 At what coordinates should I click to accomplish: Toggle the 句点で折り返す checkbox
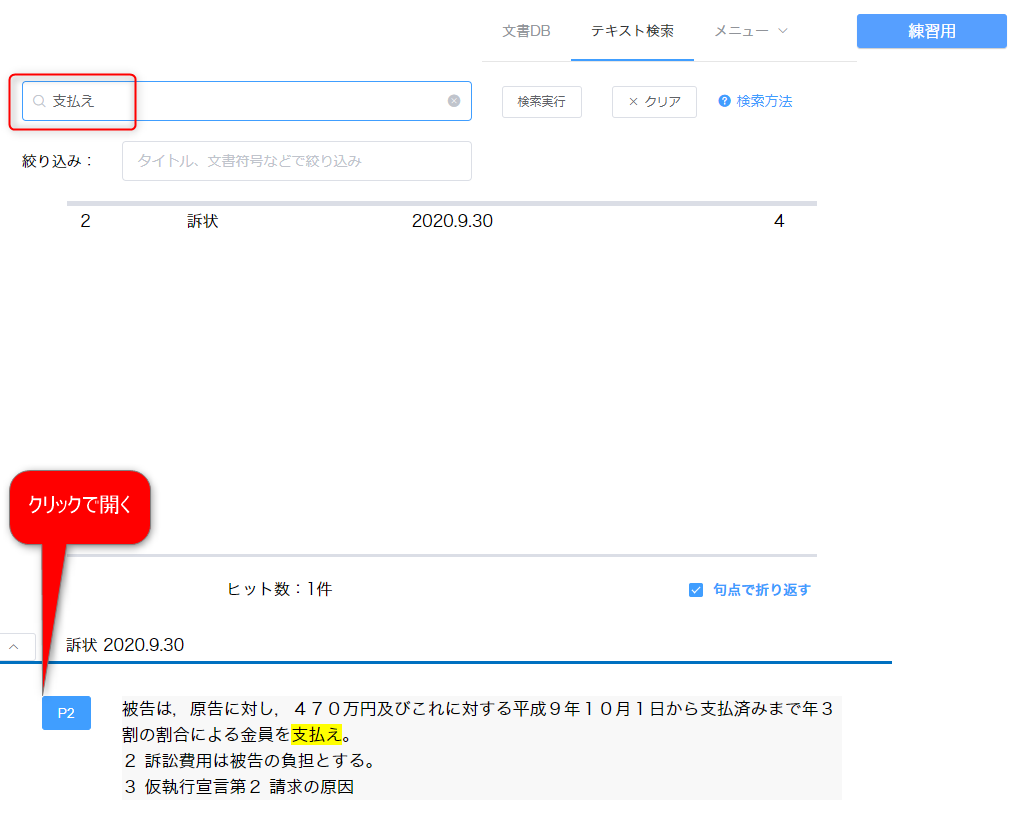696,590
